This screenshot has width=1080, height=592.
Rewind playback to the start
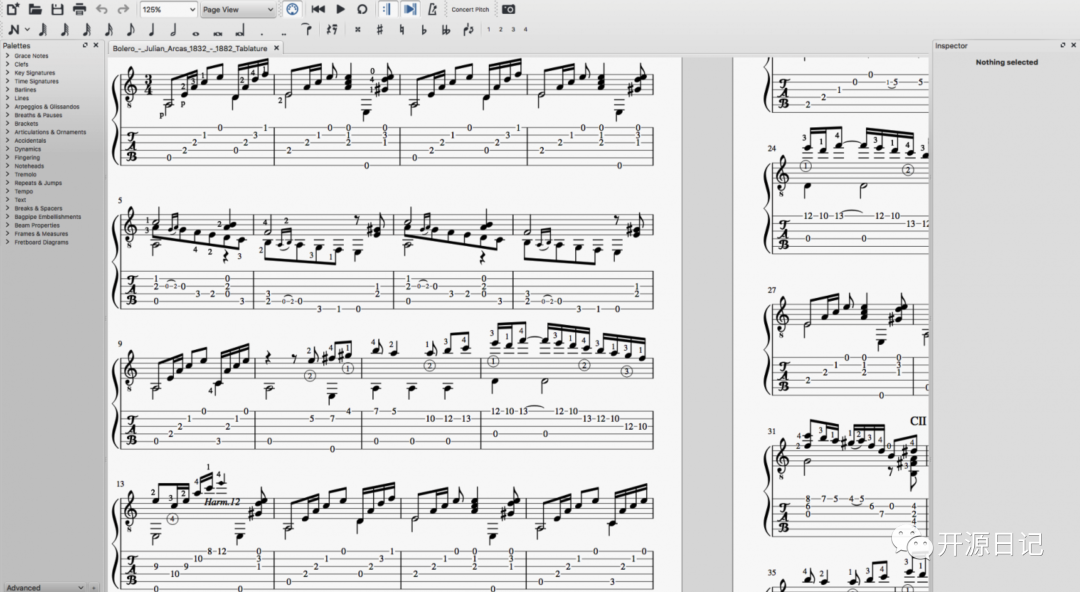pos(318,10)
